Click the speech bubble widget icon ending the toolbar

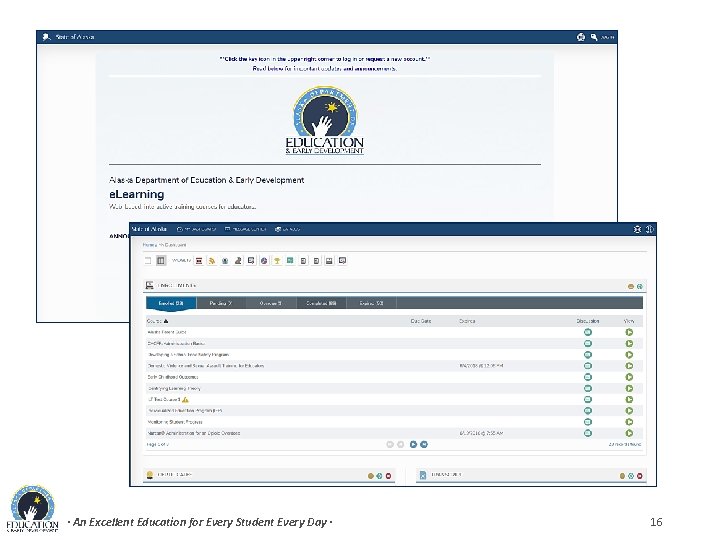342,260
